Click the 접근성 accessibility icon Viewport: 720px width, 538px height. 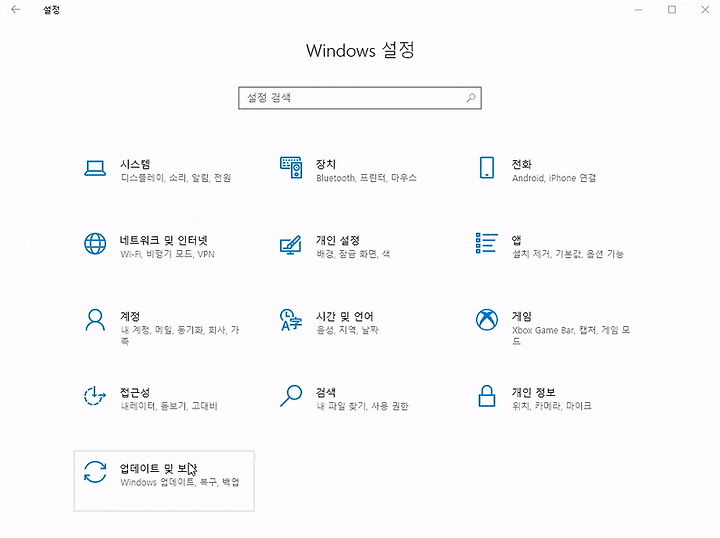tap(95, 396)
